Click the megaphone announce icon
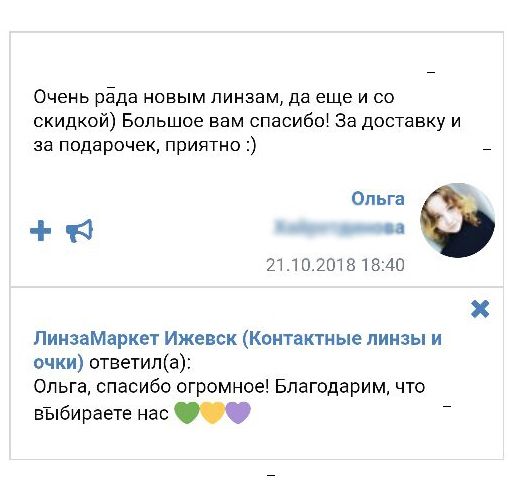 tap(79, 231)
